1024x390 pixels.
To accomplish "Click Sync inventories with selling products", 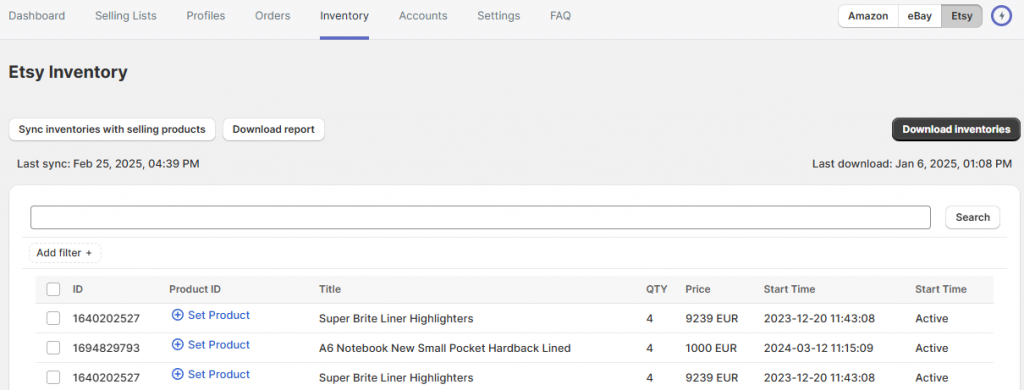I will tap(112, 129).
